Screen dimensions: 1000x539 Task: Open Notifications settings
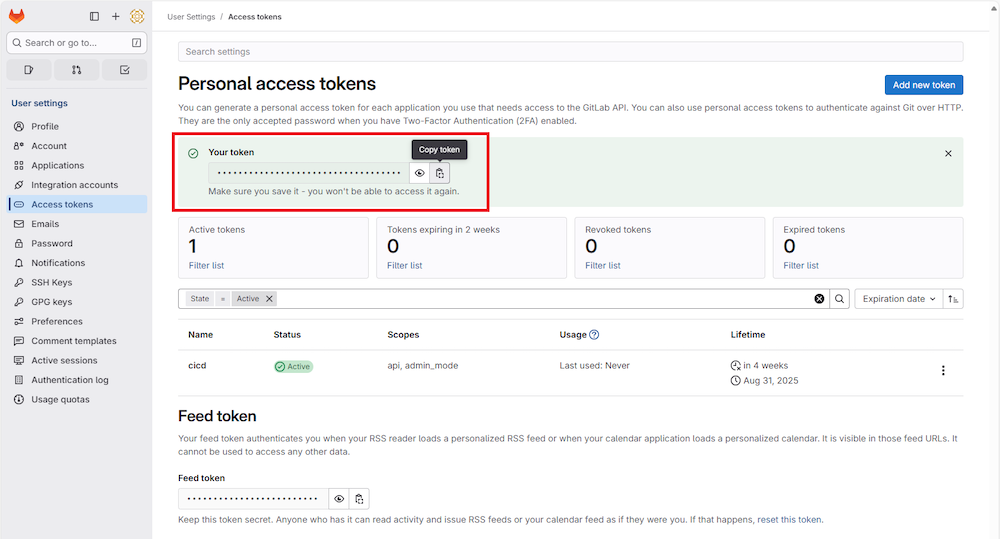pyautogui.click(x=78, y=263)
